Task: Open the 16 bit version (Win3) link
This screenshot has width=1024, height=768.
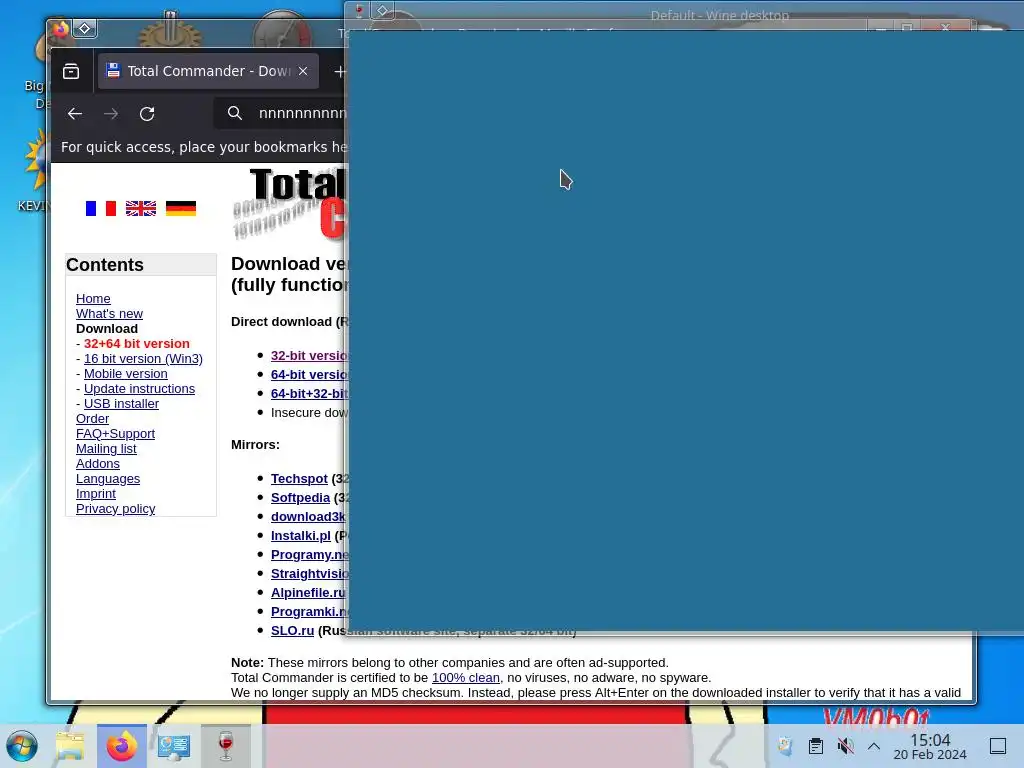Action: pyautogui.click(x=143, y=359)
